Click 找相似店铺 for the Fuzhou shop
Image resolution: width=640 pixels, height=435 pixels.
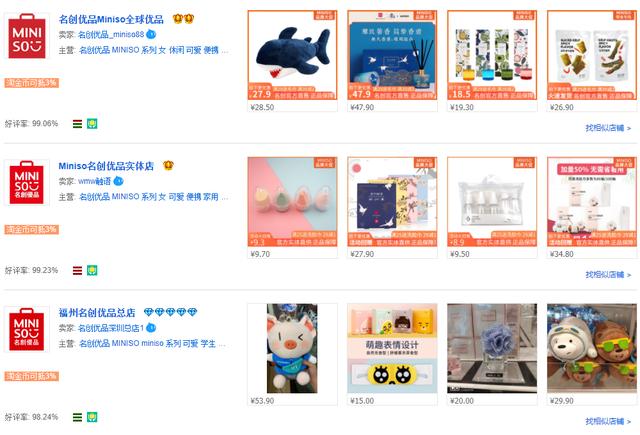pos(608,421)
